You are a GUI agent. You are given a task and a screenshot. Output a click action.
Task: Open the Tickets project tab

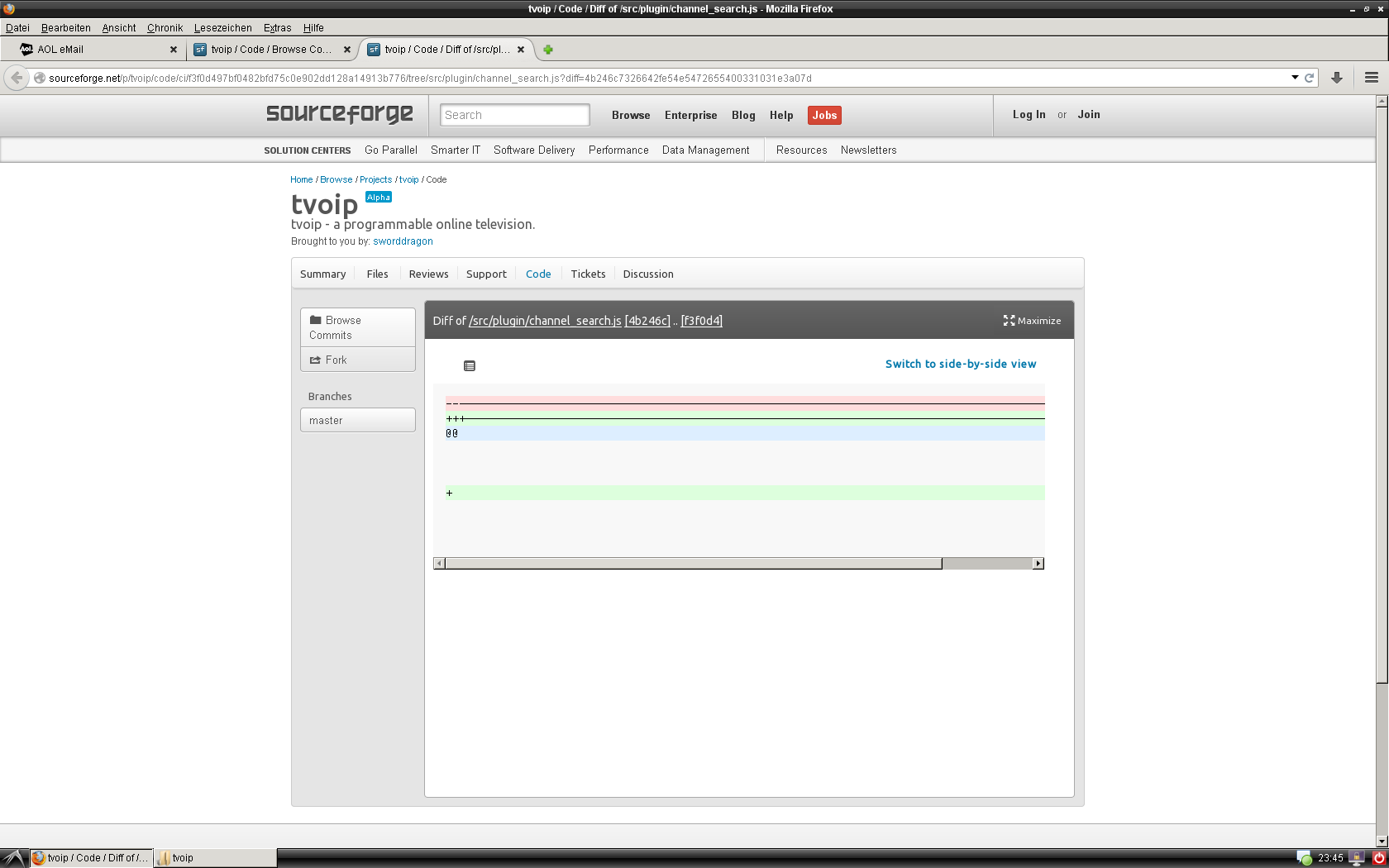click(x=588, y=274)
